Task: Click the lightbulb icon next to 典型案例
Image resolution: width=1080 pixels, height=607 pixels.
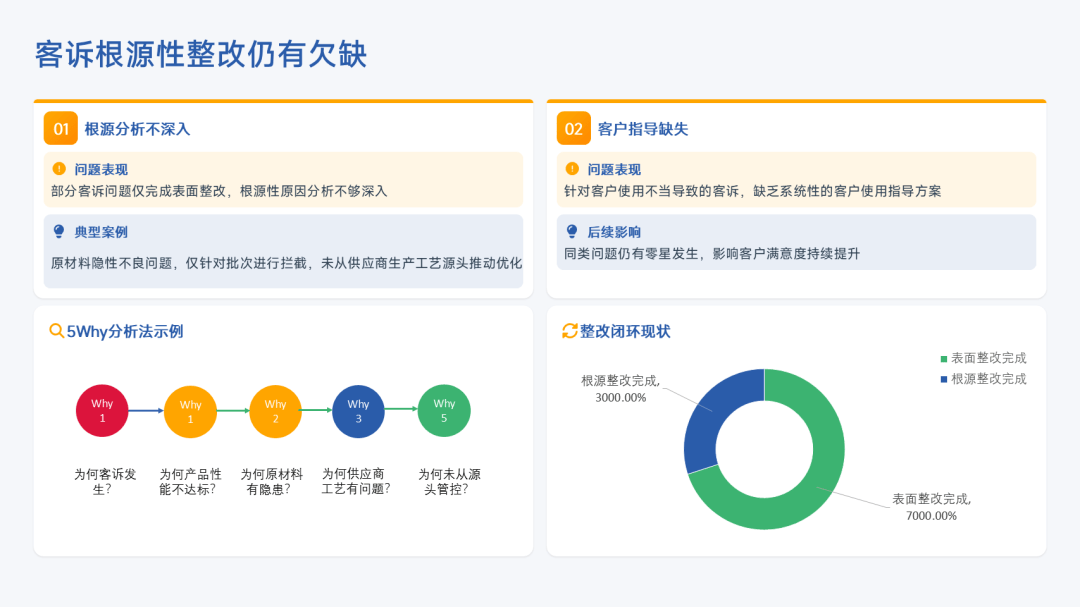Action: pos(59,231)
